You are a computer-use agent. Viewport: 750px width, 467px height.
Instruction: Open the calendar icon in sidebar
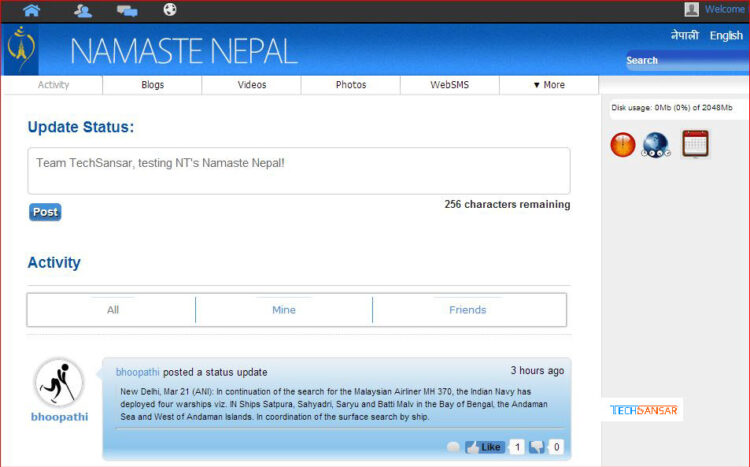[695, 144]
